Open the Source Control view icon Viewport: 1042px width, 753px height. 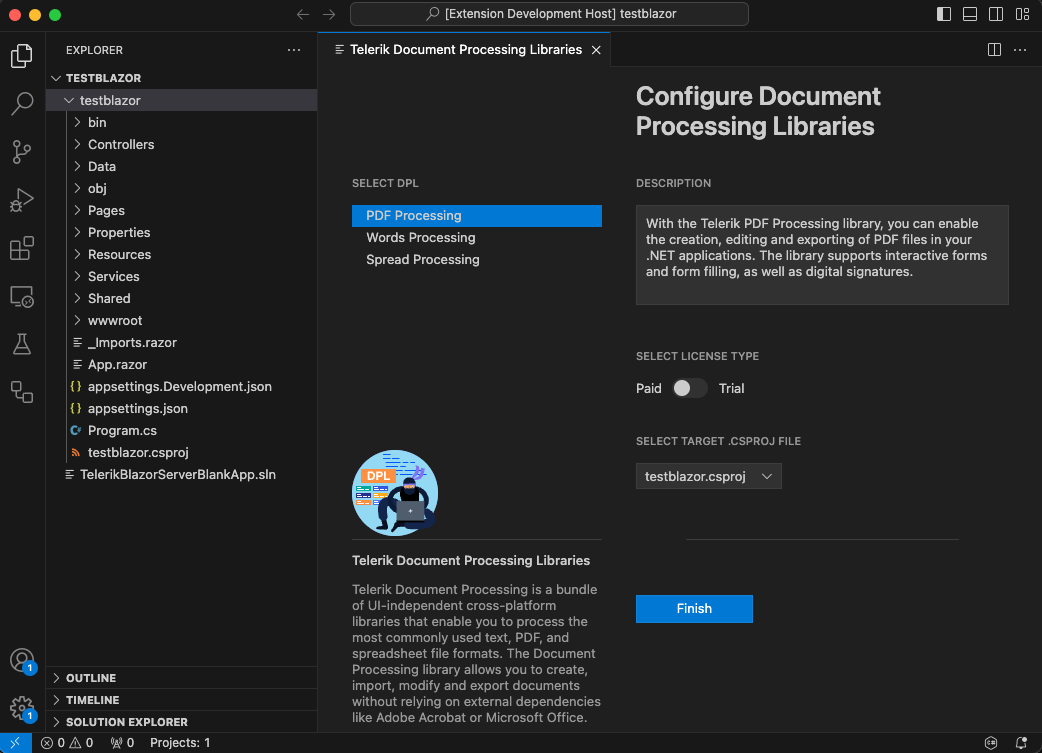pos(22,152)
